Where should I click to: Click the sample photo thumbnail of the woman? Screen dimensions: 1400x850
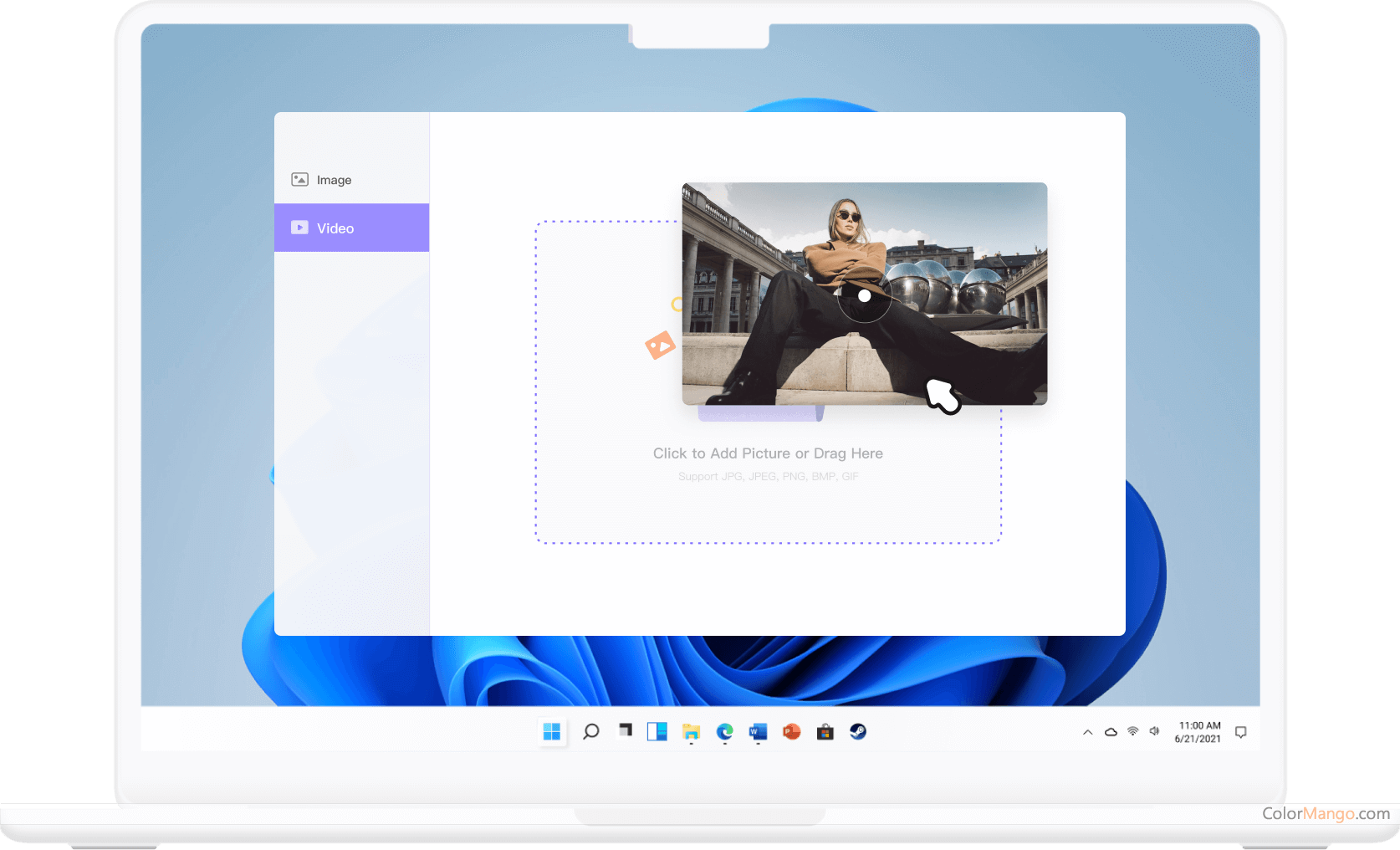(x=864, y=294)
